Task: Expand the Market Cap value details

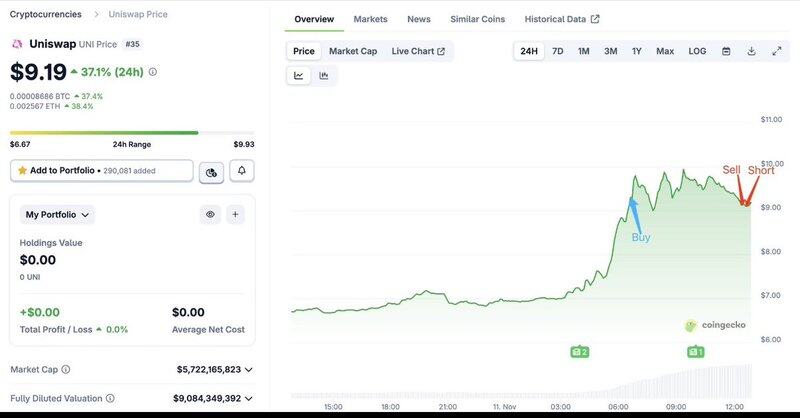Action: (249, 369)
